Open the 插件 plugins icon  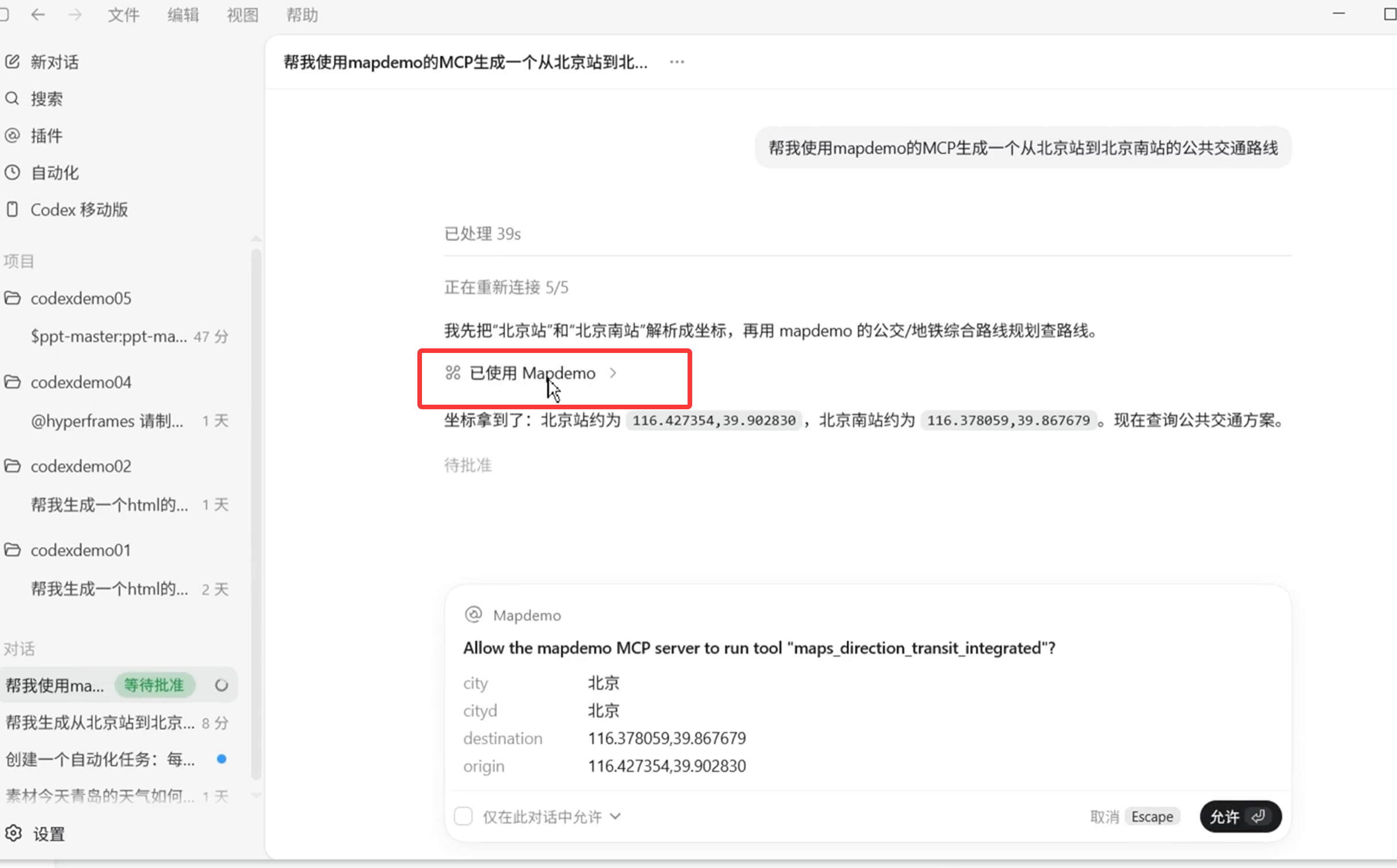click(x=13, y=135)
